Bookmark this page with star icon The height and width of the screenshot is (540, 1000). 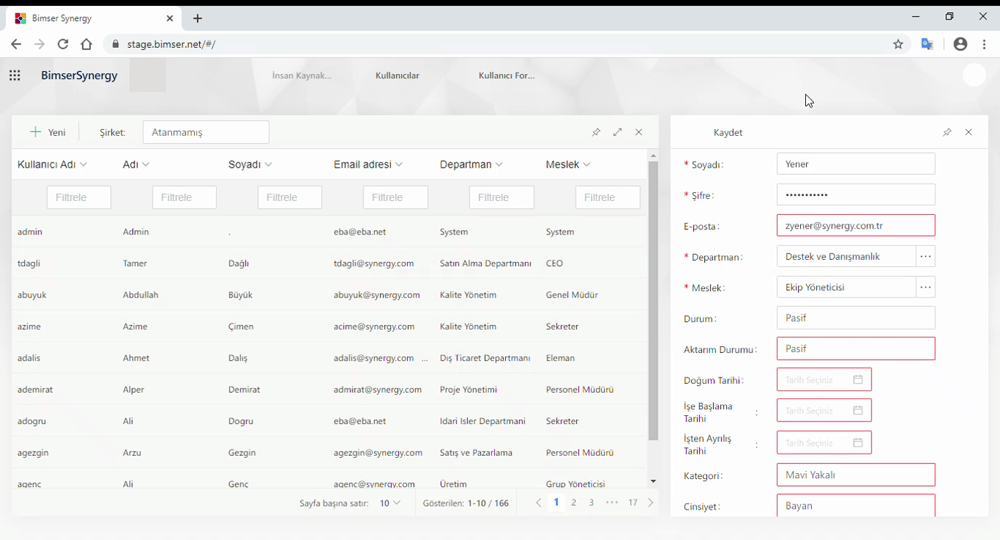tap(898, 44)
